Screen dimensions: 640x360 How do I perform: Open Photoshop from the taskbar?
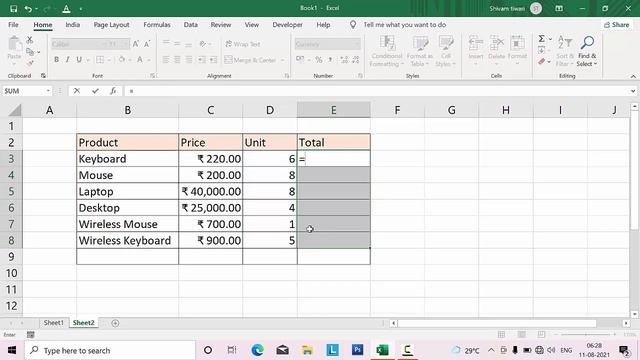358,350
